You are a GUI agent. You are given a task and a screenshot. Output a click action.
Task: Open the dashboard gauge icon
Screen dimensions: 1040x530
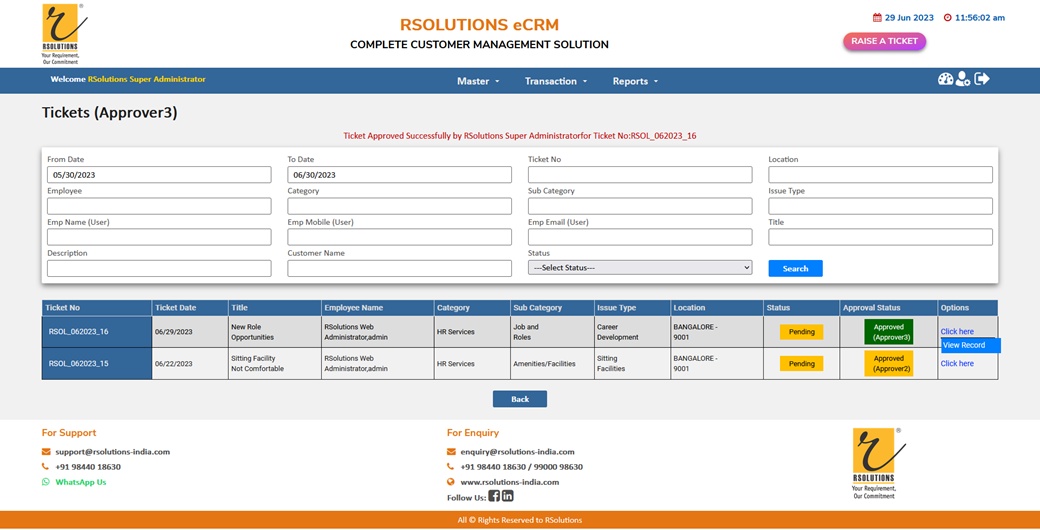(945, 79)
